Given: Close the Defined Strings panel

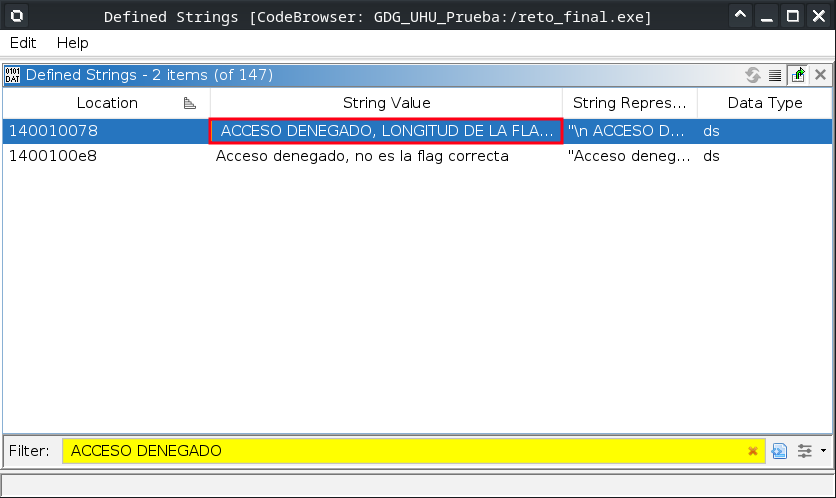Looking at the screenshot, I should click(821, 75).
